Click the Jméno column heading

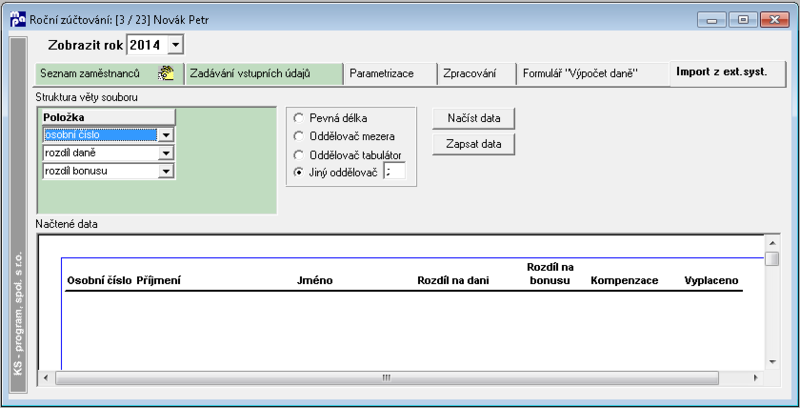315,280
